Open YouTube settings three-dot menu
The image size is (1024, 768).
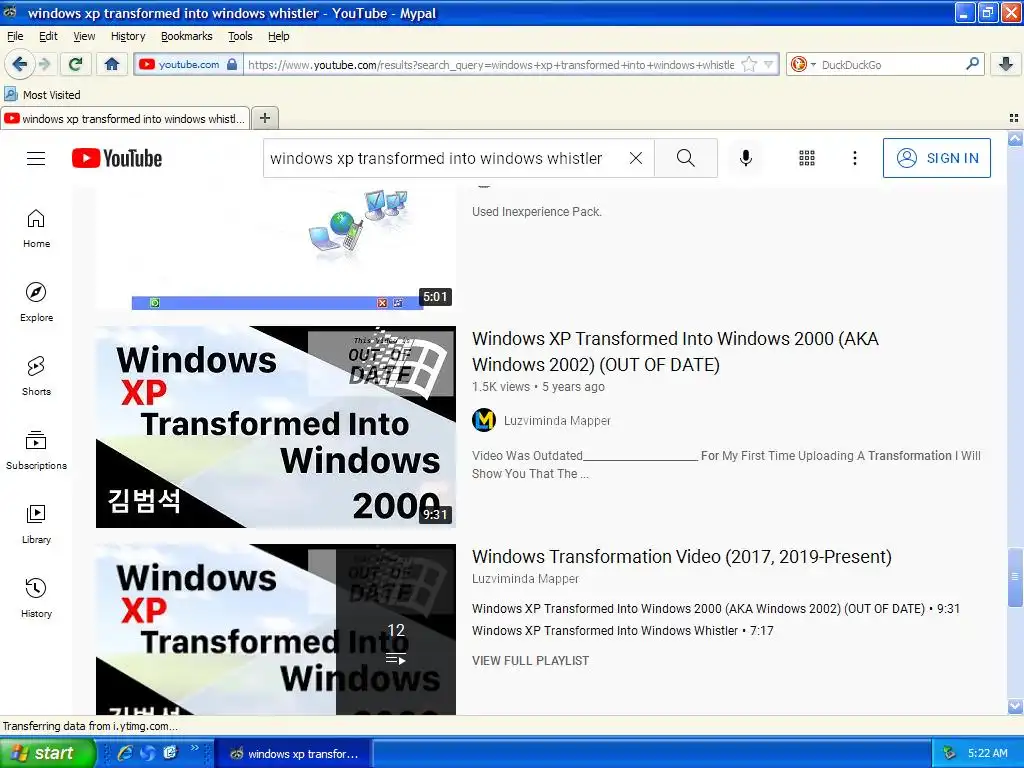855,158
